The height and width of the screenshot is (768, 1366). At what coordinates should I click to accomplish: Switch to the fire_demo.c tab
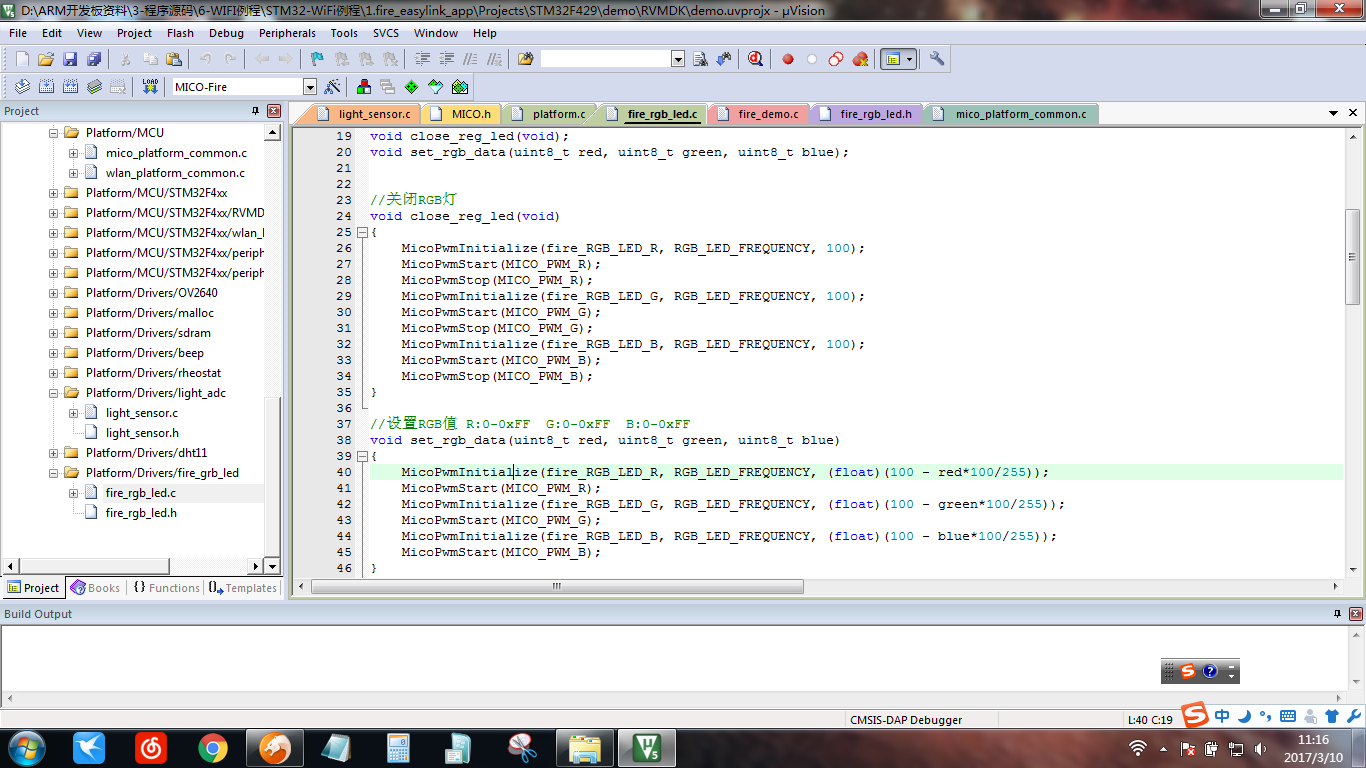click(x=767, y=114)
